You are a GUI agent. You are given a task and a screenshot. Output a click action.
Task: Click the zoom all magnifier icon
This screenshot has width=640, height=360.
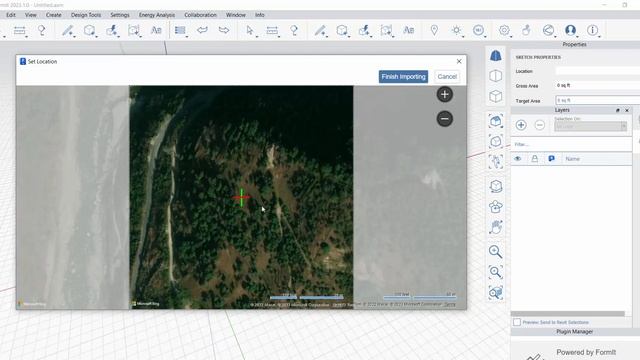pos(496,292)
